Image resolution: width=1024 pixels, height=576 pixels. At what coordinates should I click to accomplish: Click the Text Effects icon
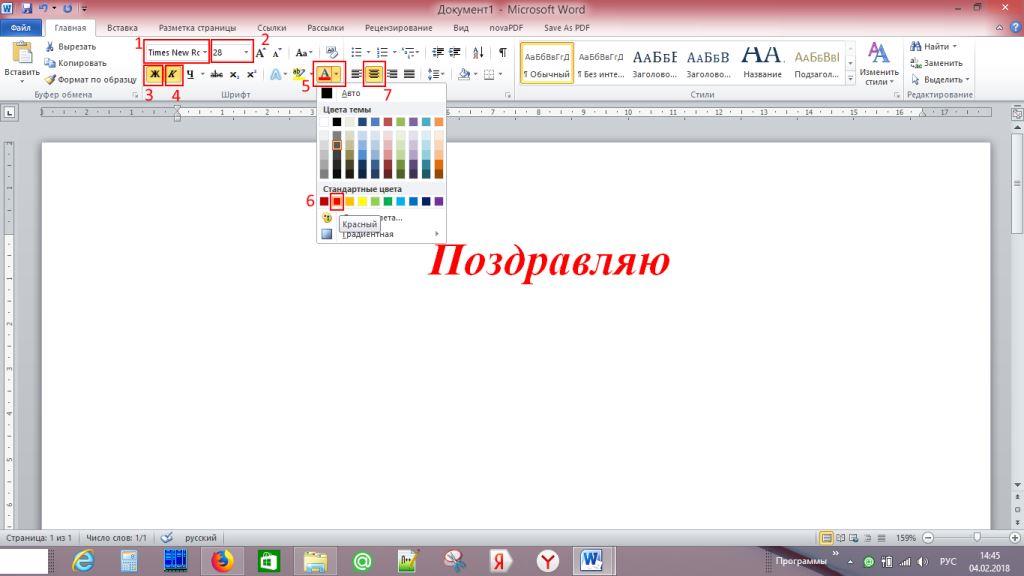coord(276,74)
